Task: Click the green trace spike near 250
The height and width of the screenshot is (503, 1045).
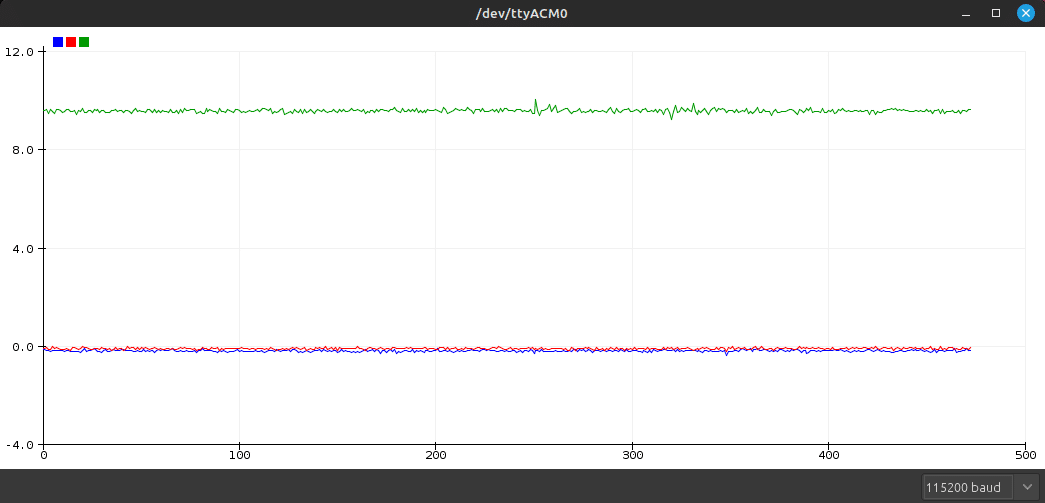Action: click(x=536, y=101)
